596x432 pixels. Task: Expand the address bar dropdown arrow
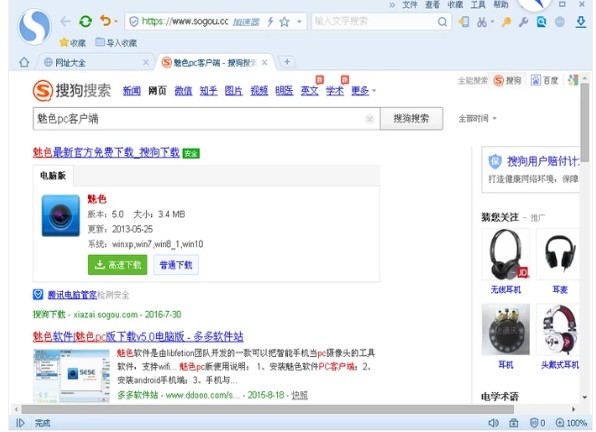click(299, 22)
